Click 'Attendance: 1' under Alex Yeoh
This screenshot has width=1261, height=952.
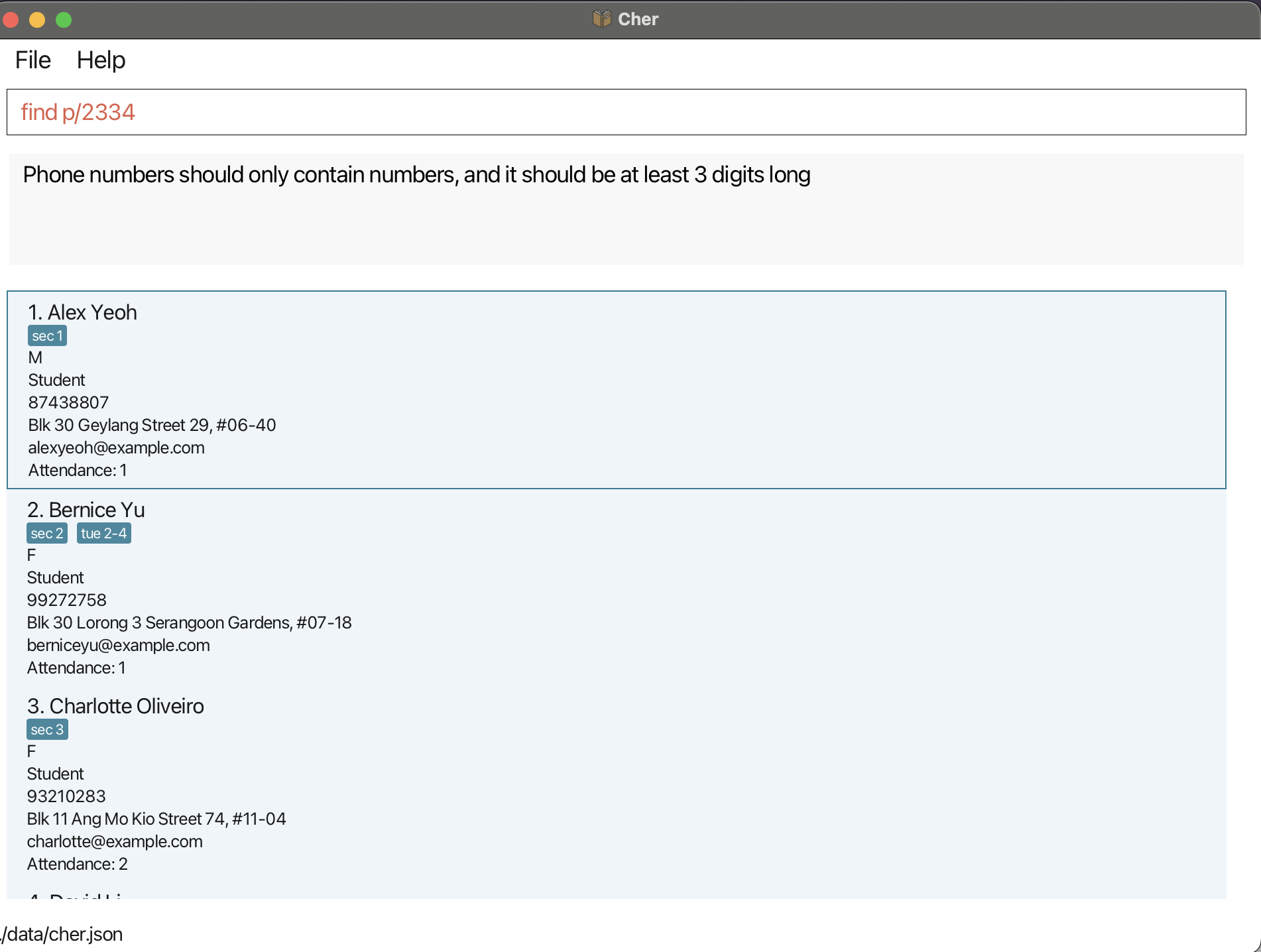[78, 470]
